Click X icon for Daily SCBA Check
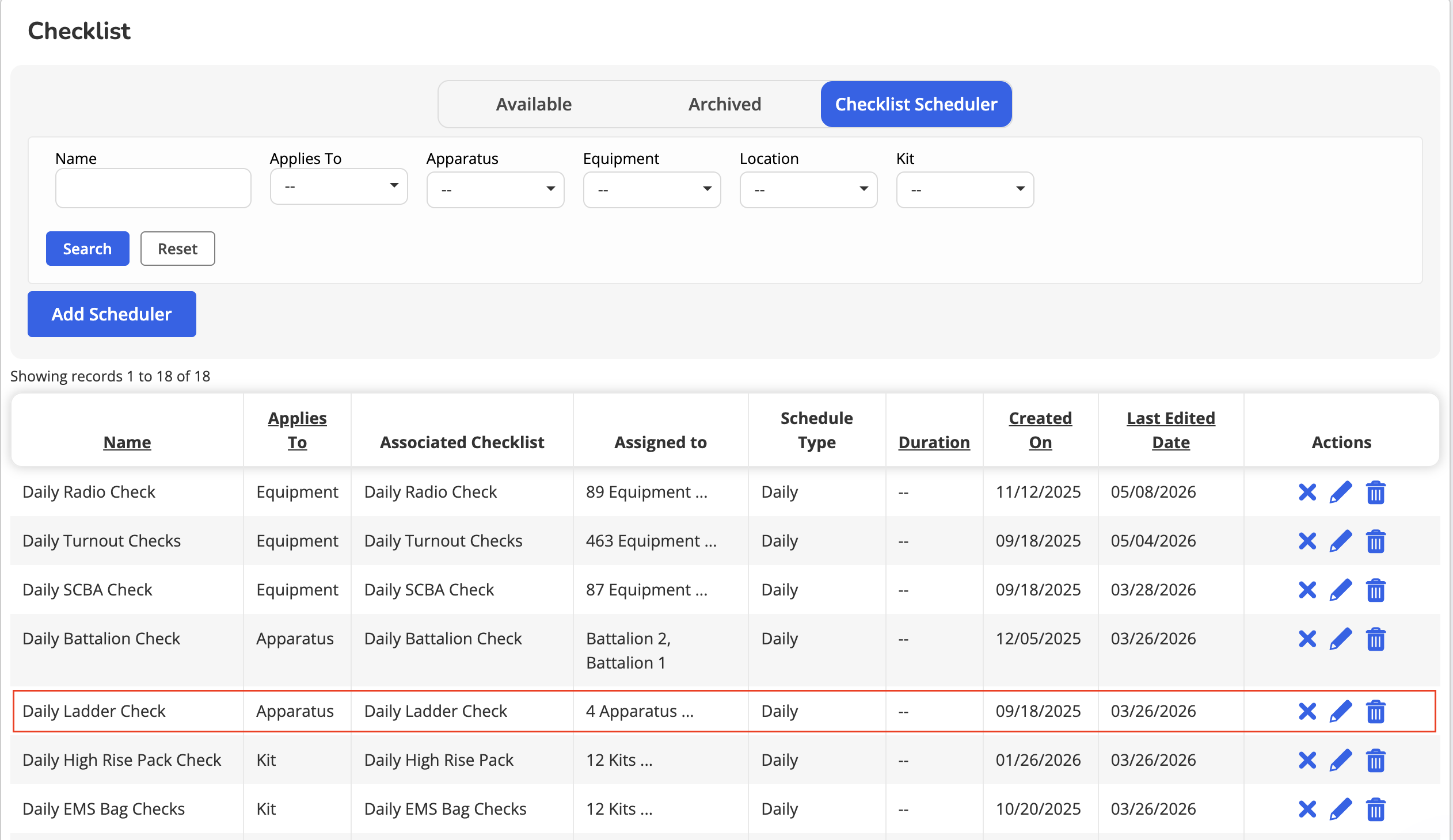The height and width of the screenshot is (840, 1453). pos(1307,590)
